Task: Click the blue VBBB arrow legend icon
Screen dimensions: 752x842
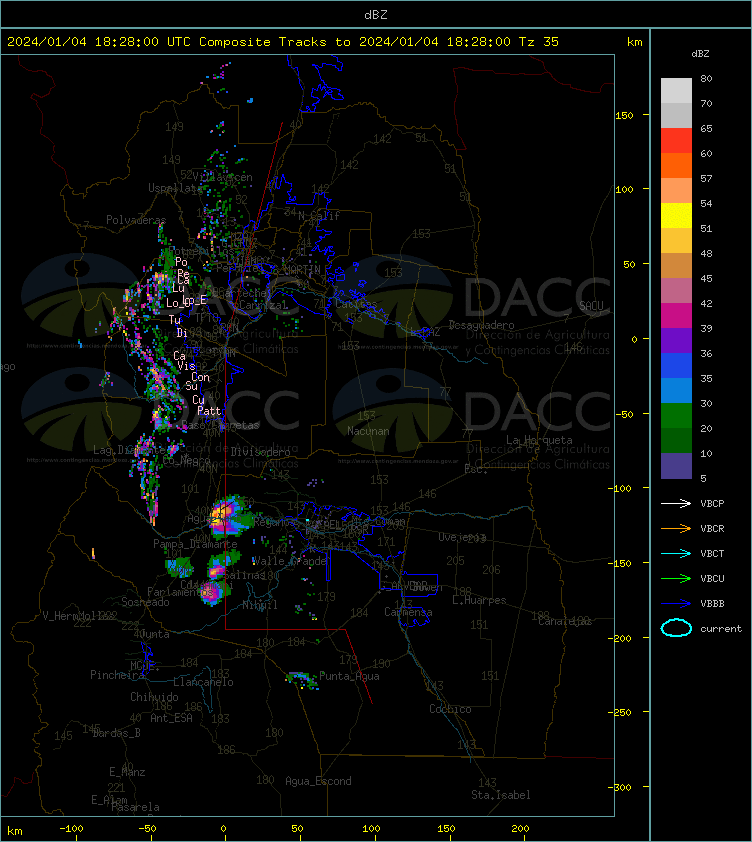Action: click(676, 604)
